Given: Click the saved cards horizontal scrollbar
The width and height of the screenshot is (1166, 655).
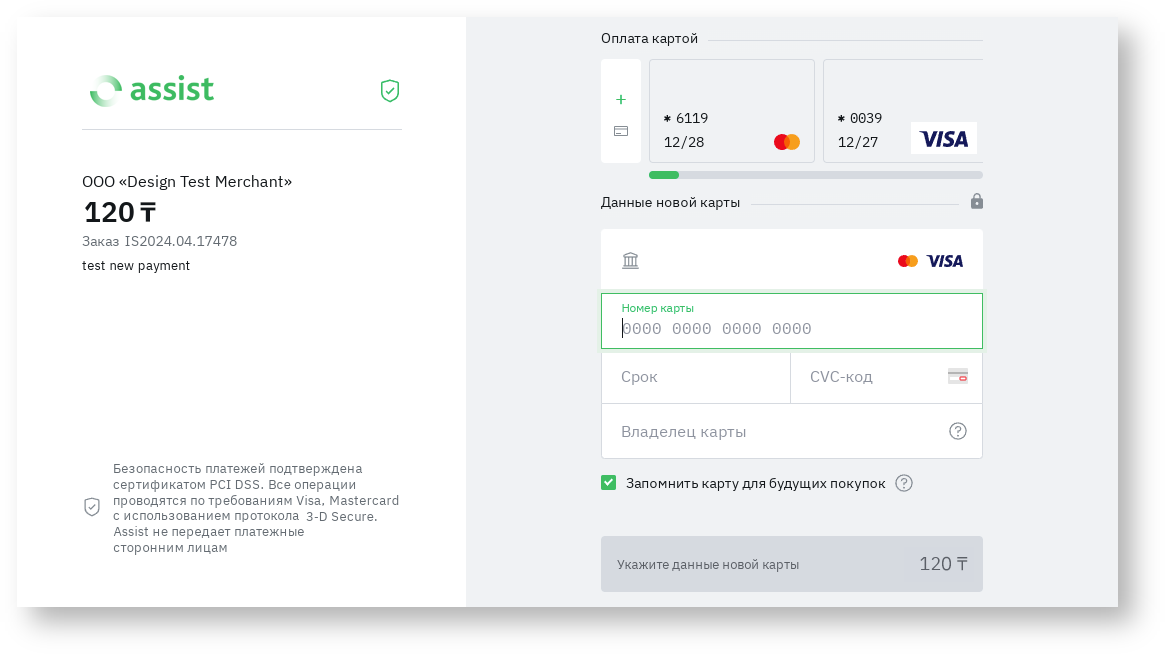Looking at the screenshot, I should point(815,175).
